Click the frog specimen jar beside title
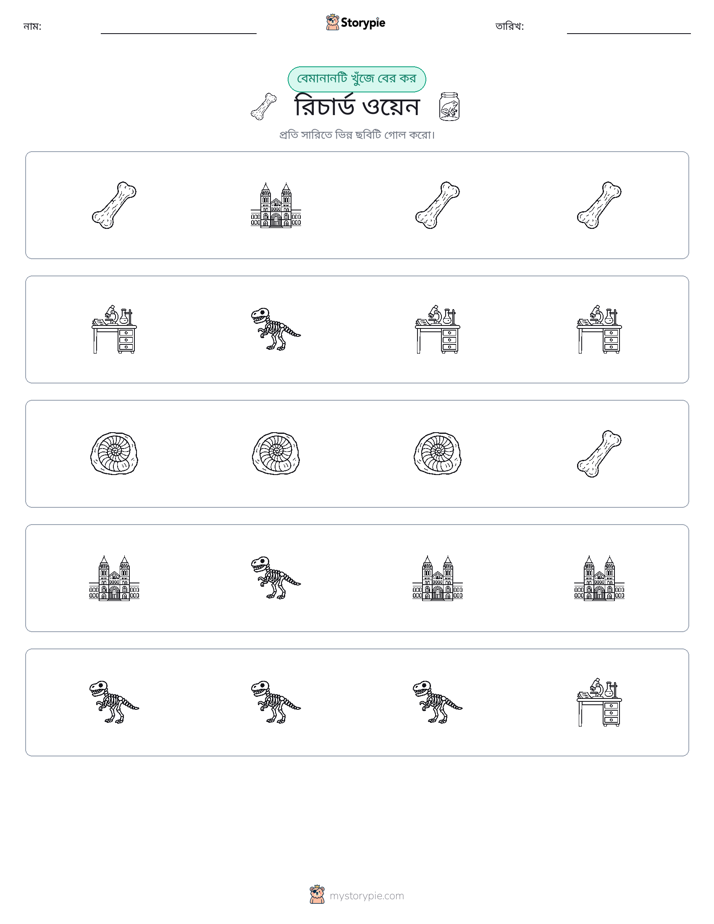Viewport: 714px width, 924px height. (x=449, y=107)
